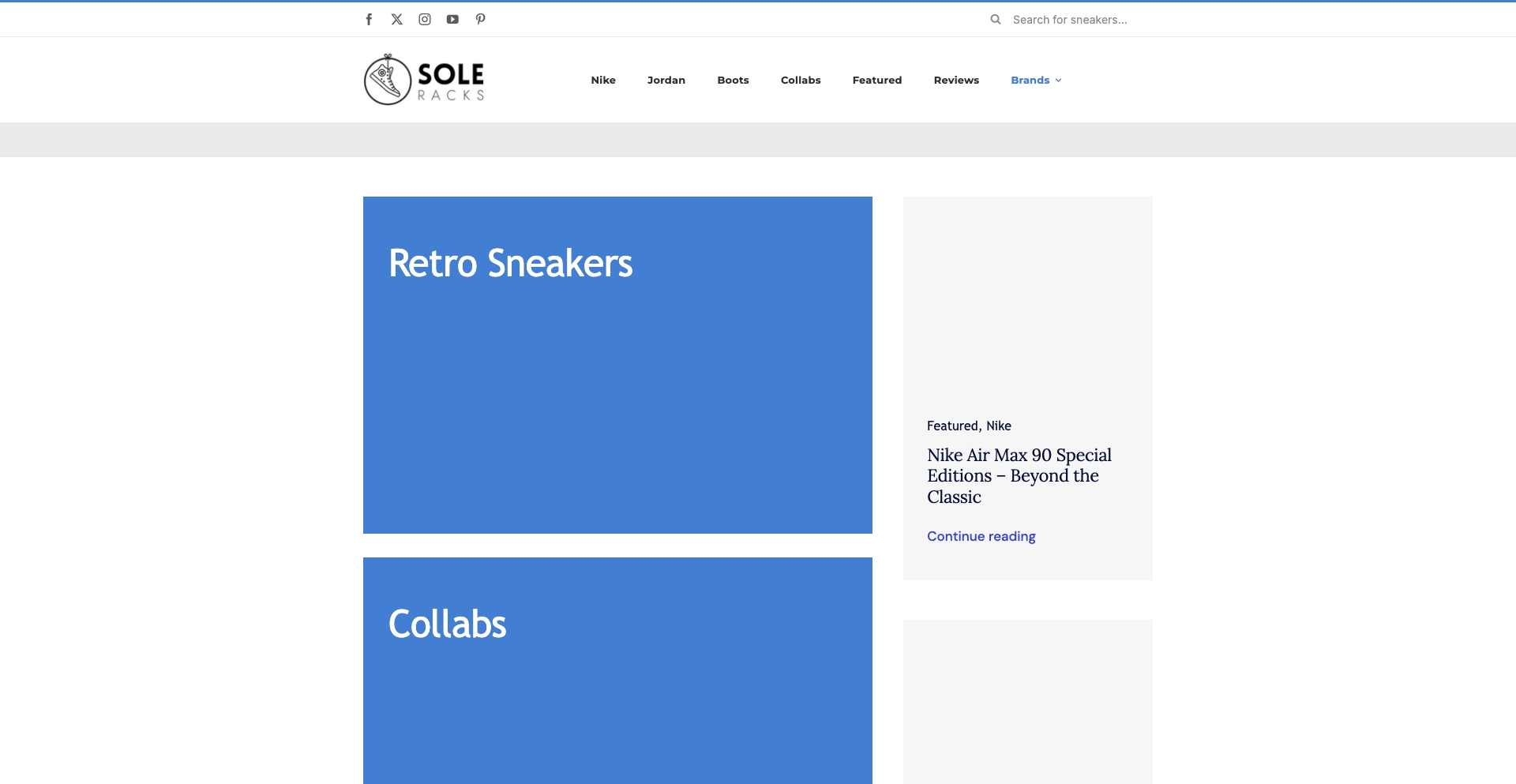Open the Boots navigation link

(x=733, y=80)
